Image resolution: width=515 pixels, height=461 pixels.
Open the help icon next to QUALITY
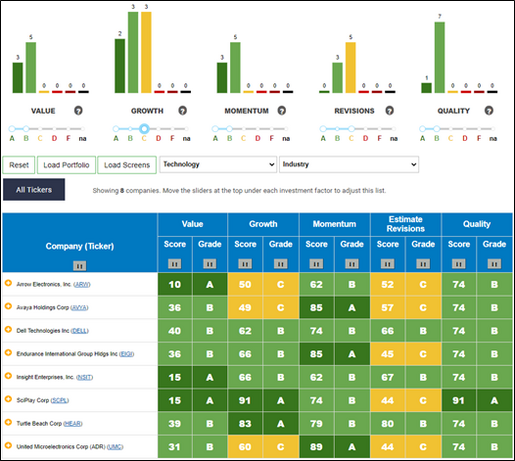[489, 110]
